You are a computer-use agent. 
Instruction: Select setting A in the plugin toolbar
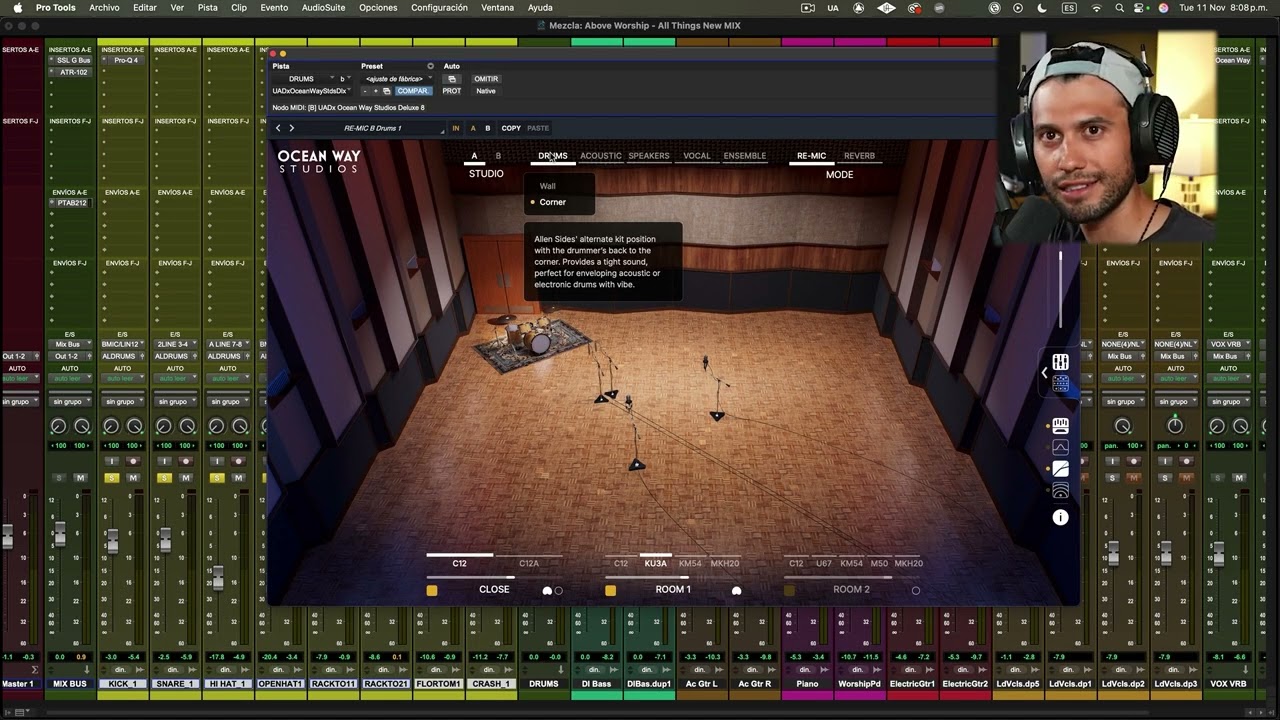pos(473,128)
